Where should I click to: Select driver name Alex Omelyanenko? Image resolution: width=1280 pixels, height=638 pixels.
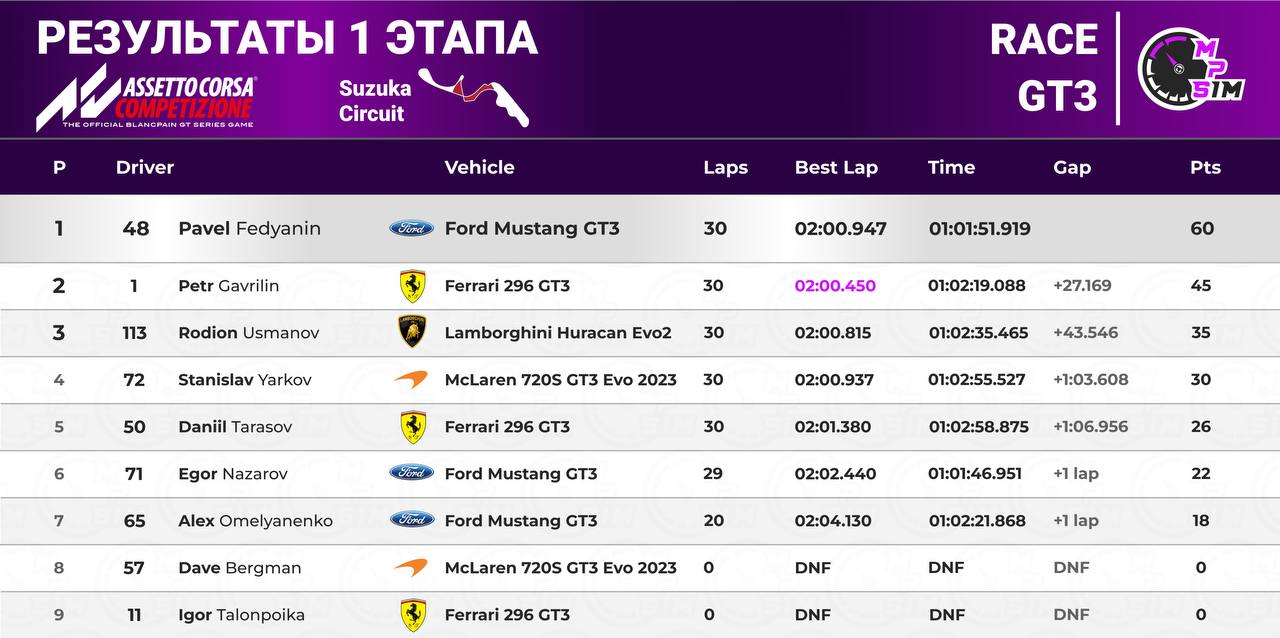click(255, 521)
